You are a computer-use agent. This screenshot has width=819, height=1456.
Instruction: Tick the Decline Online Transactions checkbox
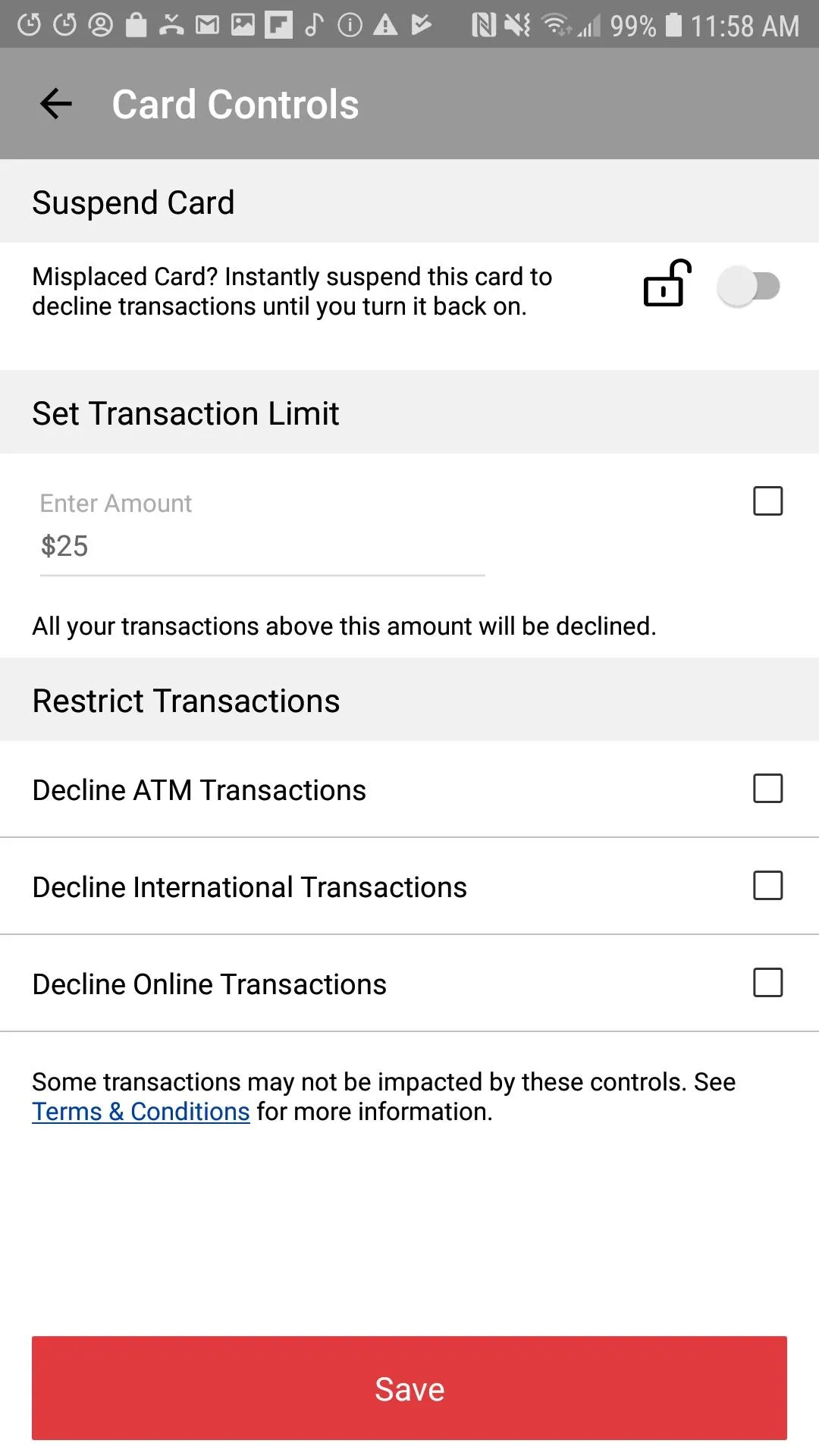click(767, 983)
